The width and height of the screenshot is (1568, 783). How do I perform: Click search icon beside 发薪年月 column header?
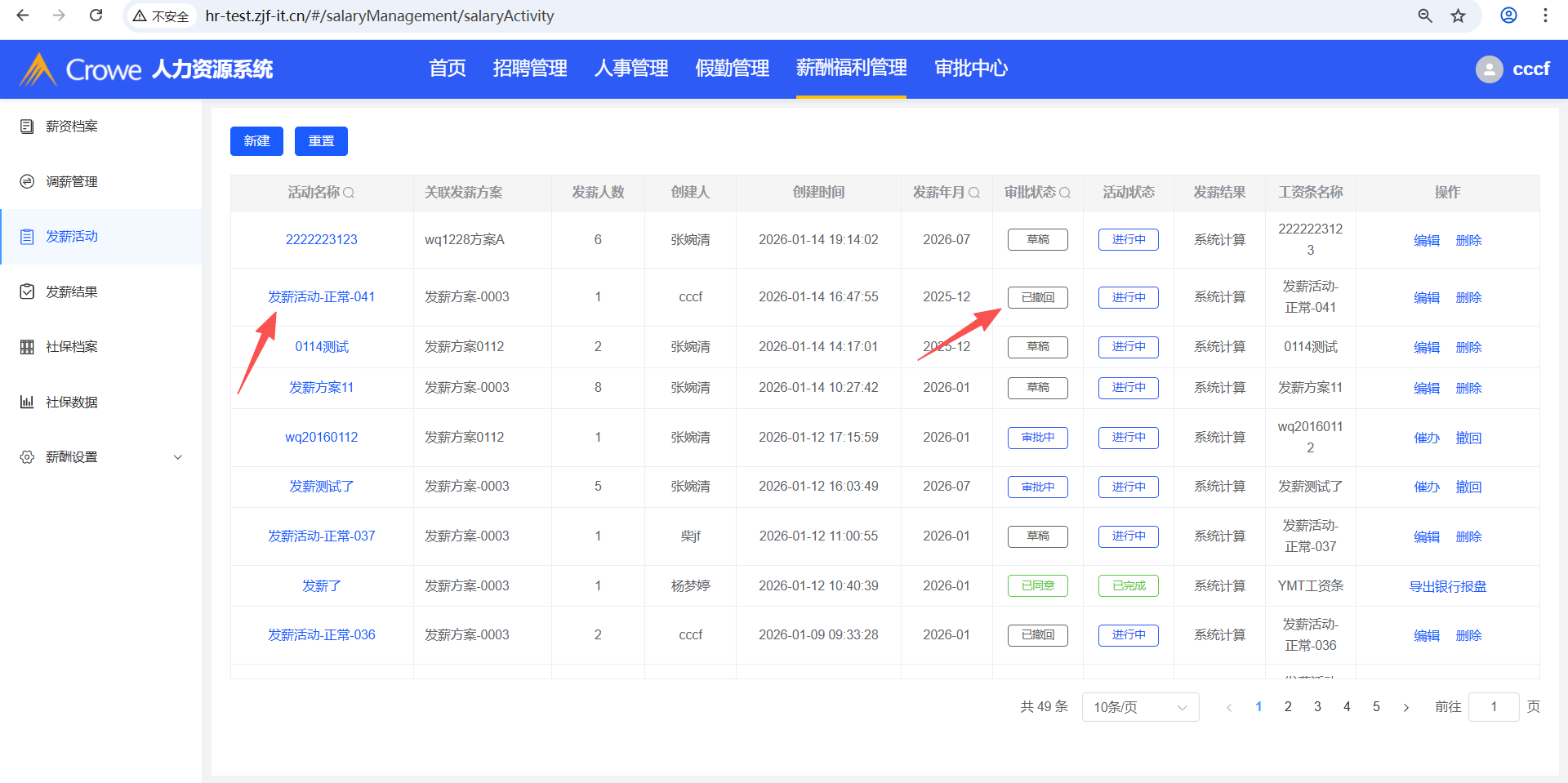coord(973,193)
